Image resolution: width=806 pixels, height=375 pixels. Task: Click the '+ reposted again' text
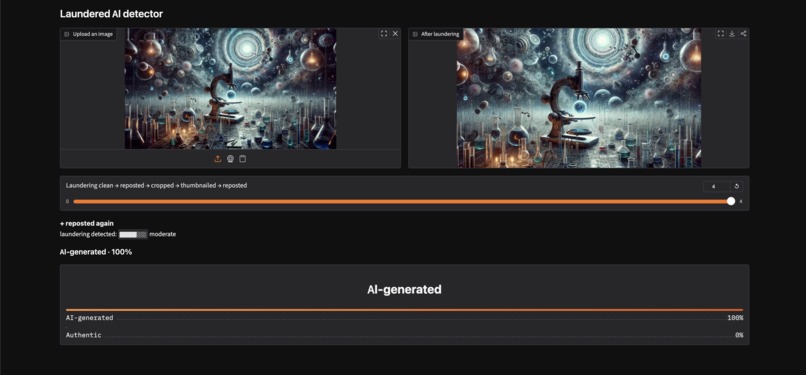87,223
